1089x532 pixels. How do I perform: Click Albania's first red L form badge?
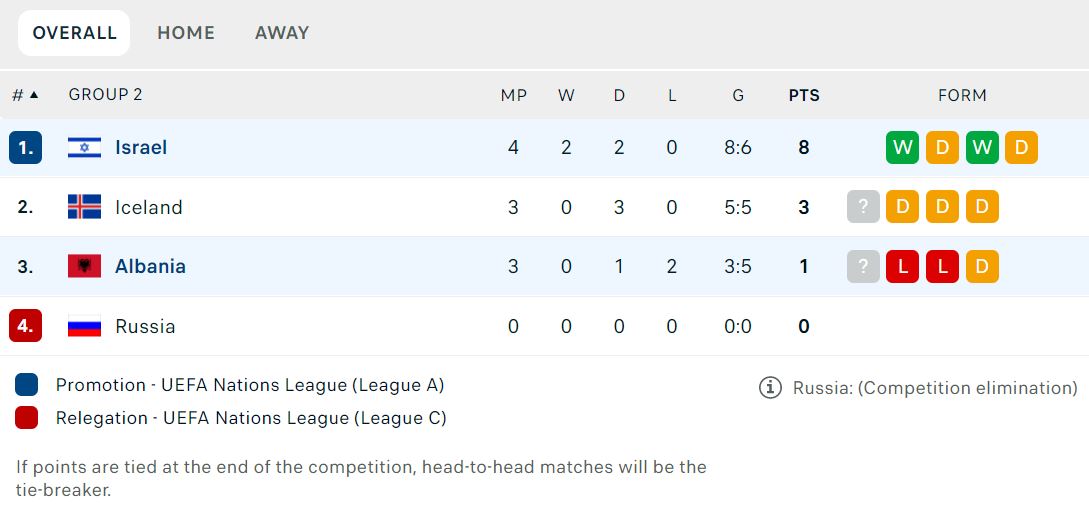(902, 266)
